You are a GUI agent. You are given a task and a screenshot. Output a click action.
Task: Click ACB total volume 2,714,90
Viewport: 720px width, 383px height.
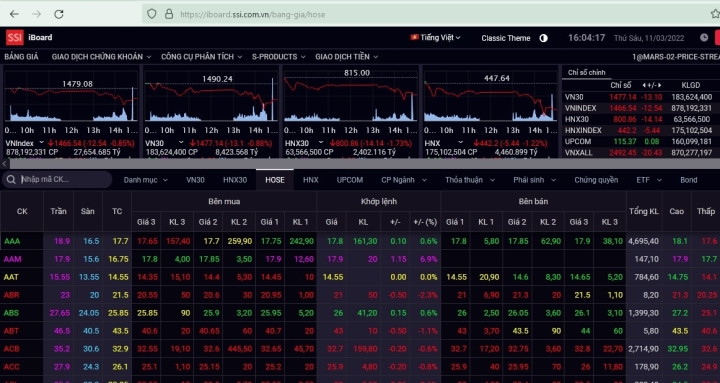[x=644, y=349]
